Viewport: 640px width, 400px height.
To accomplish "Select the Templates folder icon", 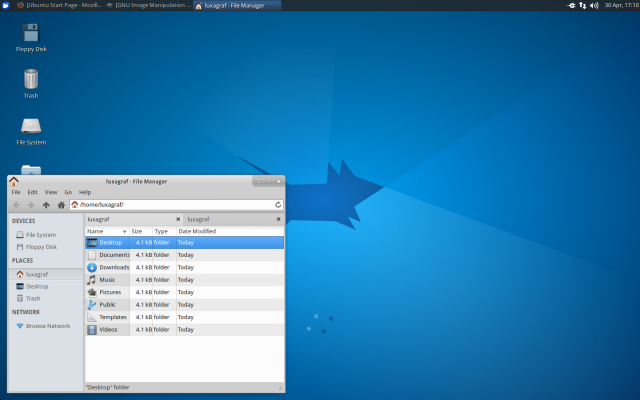I will coord(92,317).
